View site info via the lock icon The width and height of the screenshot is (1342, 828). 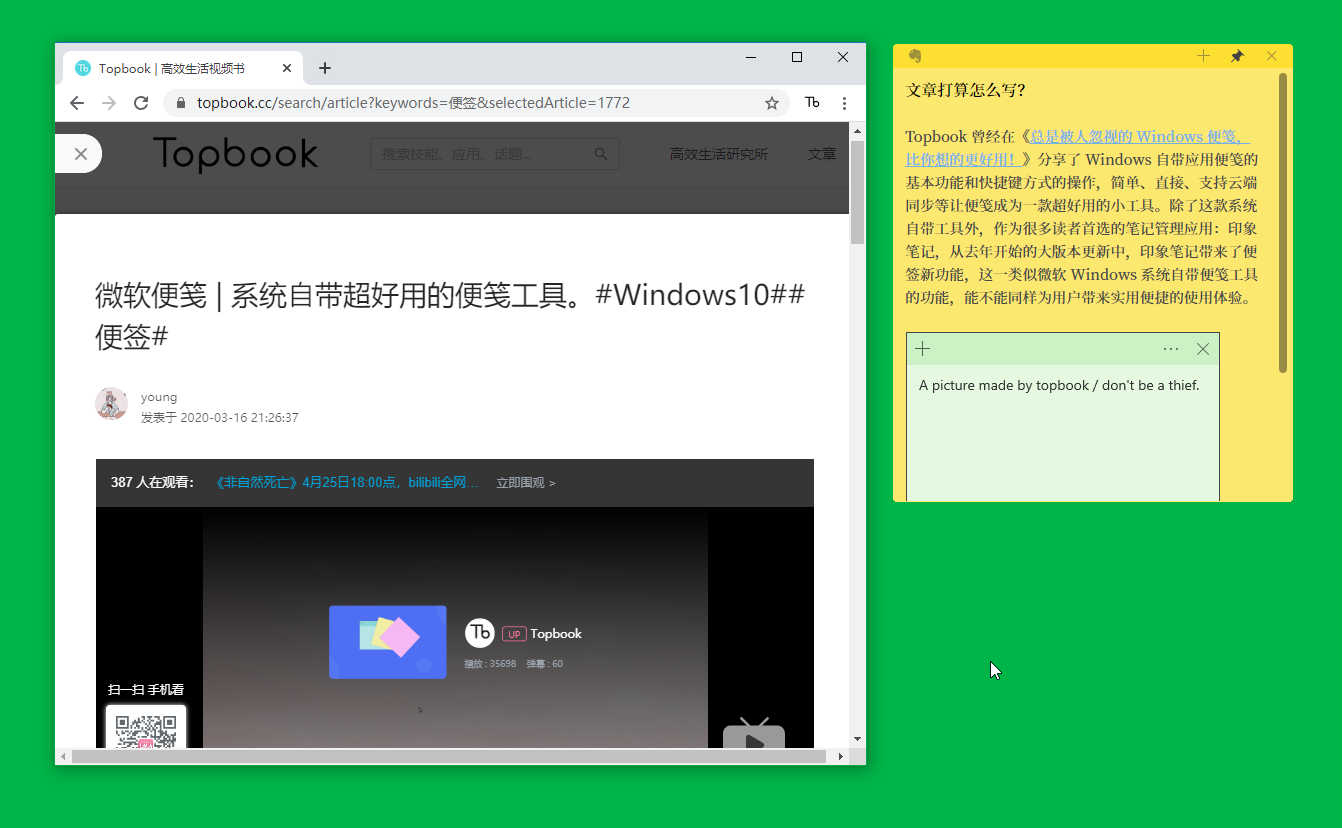tap(181, 103)
